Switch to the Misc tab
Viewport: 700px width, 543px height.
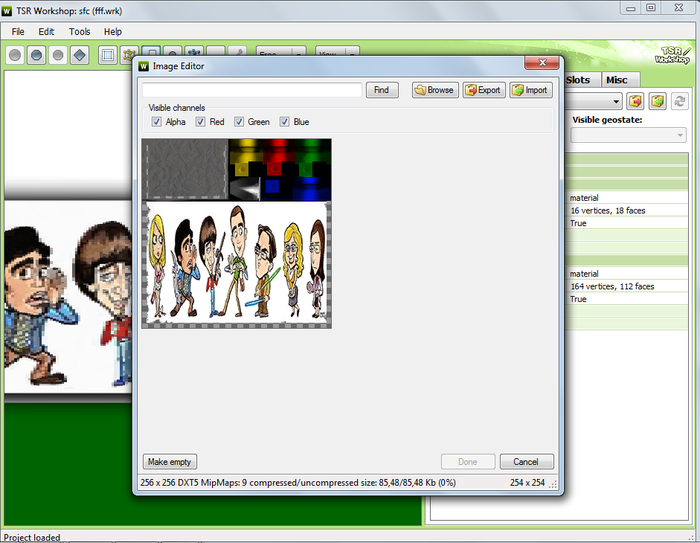[x=617, y=80]
